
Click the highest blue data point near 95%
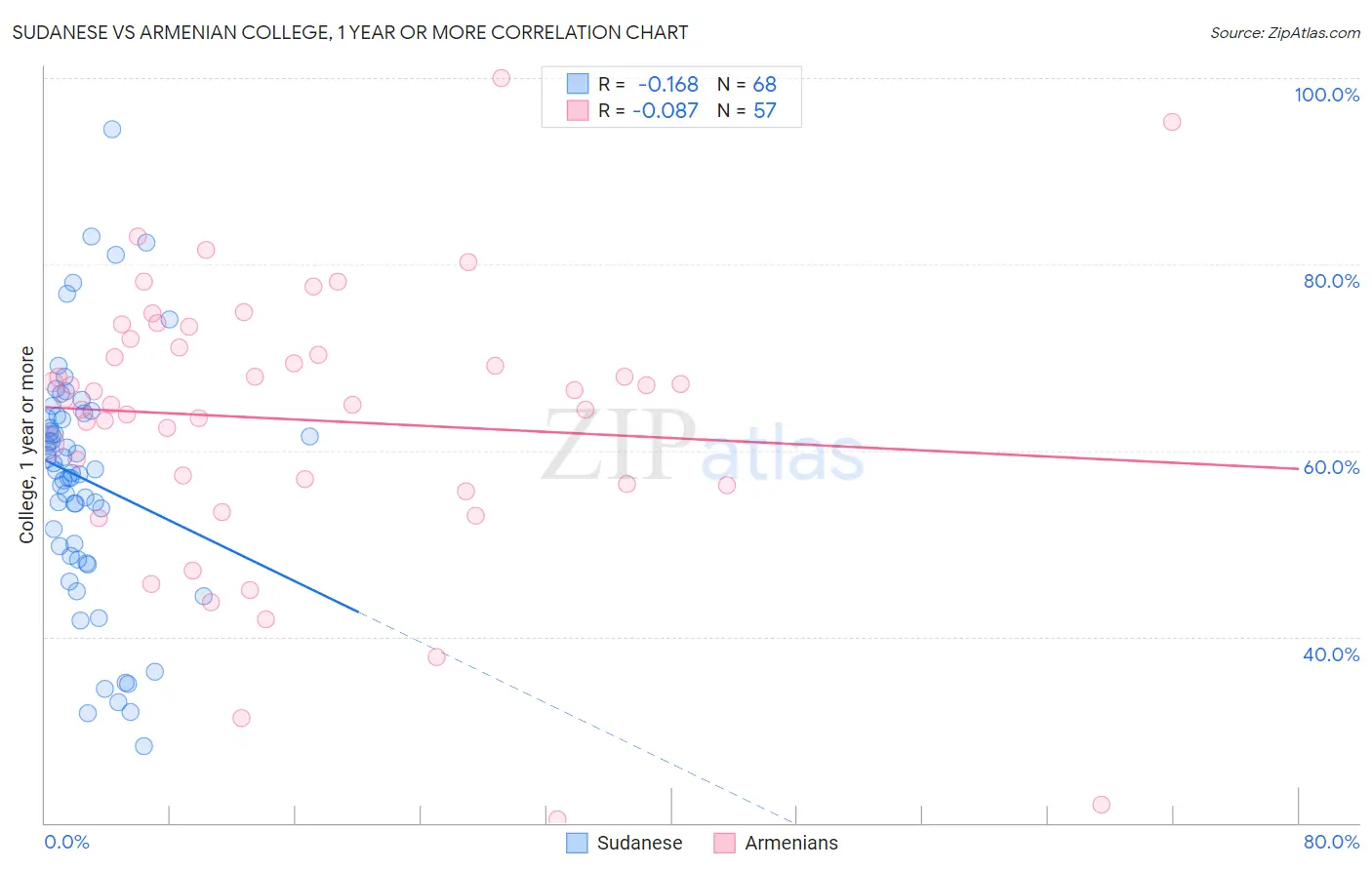coord(112,129)
